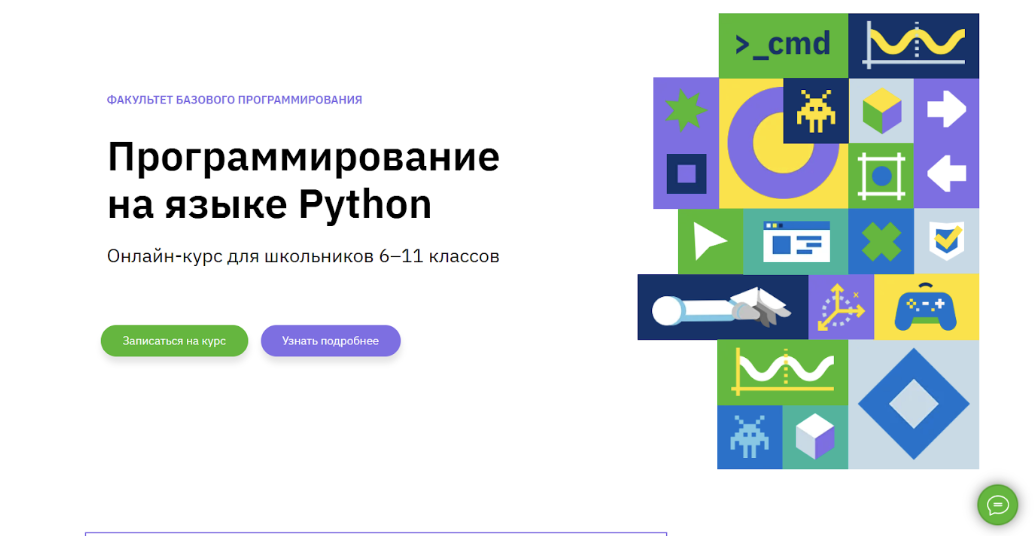This screenshot has width=1034, height=536.
Task: Click the white and purple cube icon
Action: pyautogui.click(x=815, y=437)
